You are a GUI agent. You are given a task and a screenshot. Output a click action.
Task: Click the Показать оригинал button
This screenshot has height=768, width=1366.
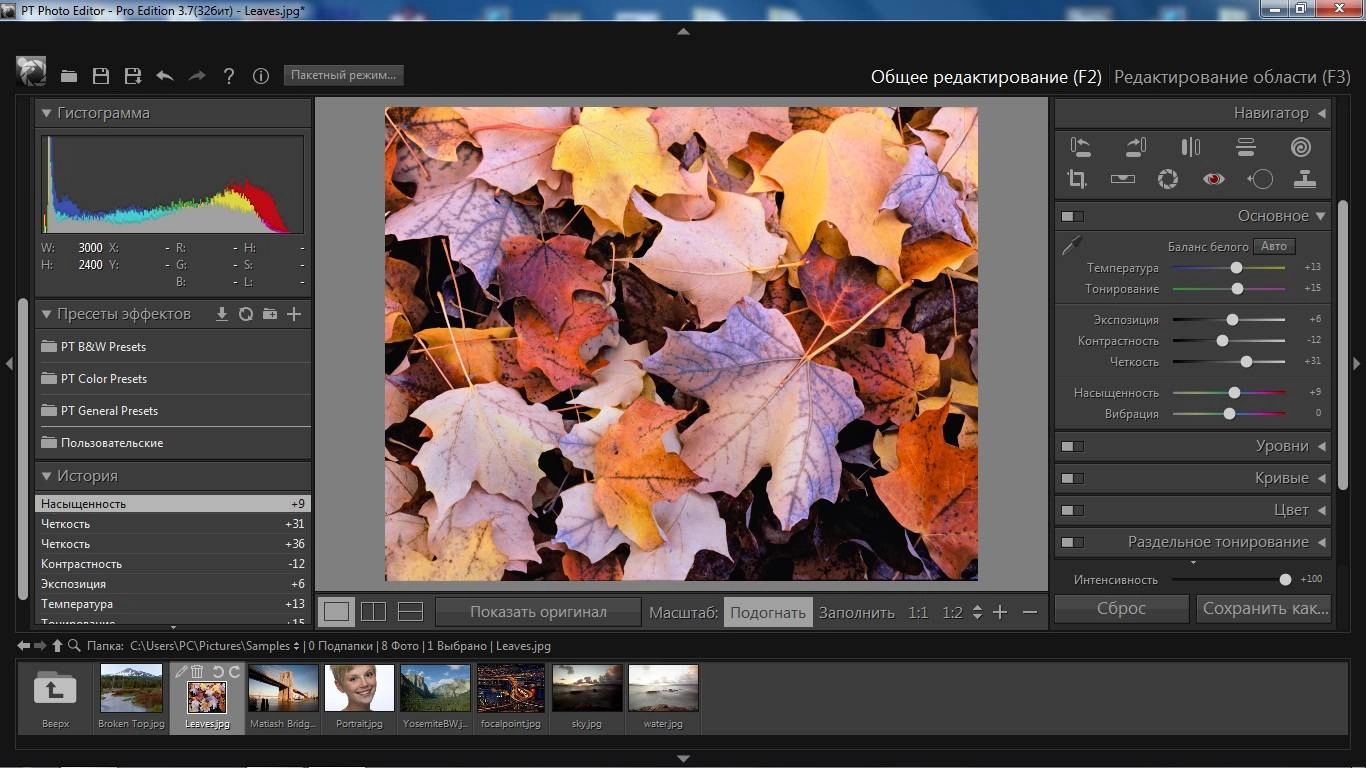coord(538,612)
